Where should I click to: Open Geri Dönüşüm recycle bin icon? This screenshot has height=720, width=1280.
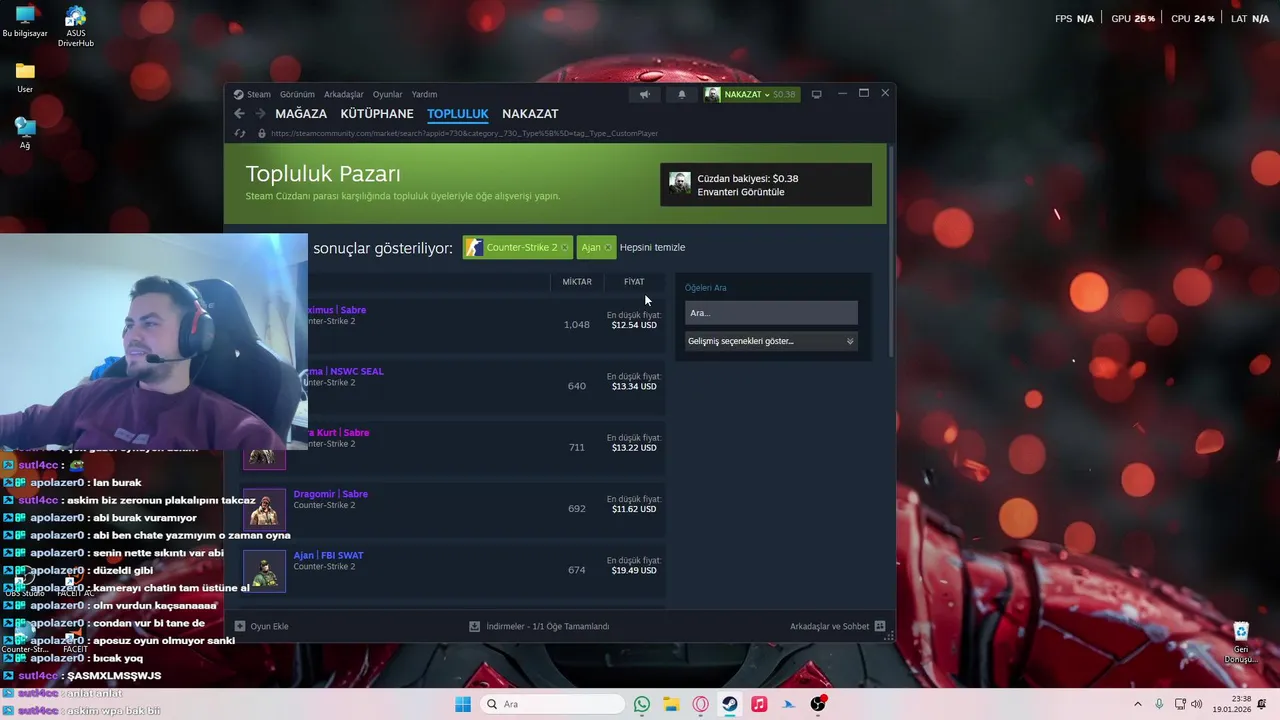tap(1241, 643)
